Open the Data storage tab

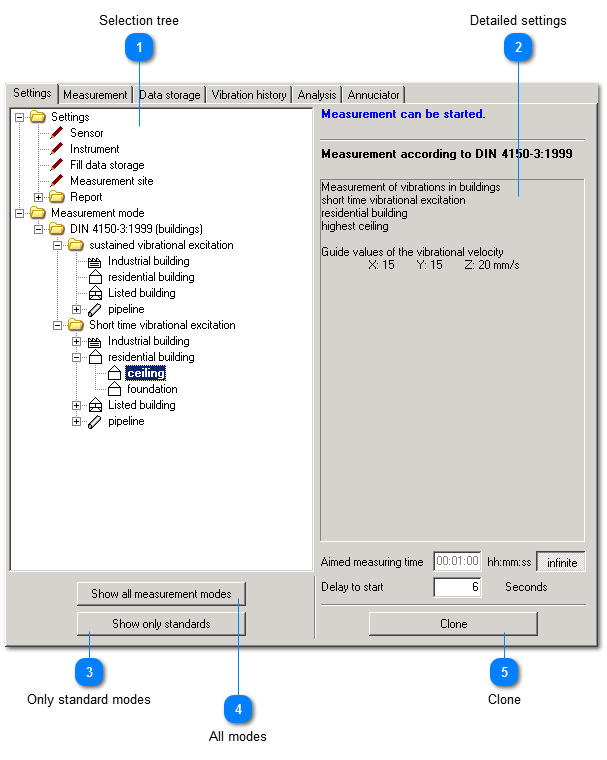(169, 95)
